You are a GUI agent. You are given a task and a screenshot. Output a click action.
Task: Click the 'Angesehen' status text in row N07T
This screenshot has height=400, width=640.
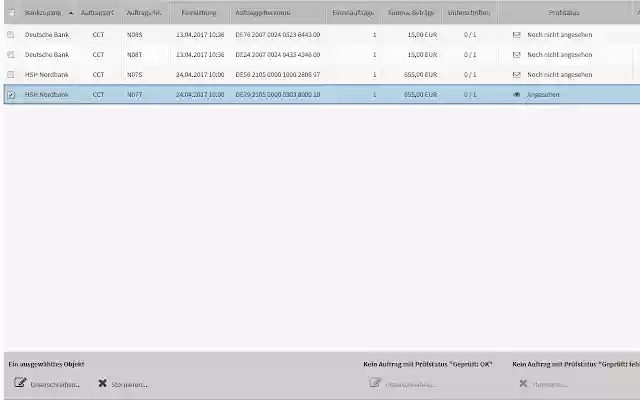[543, 95]
